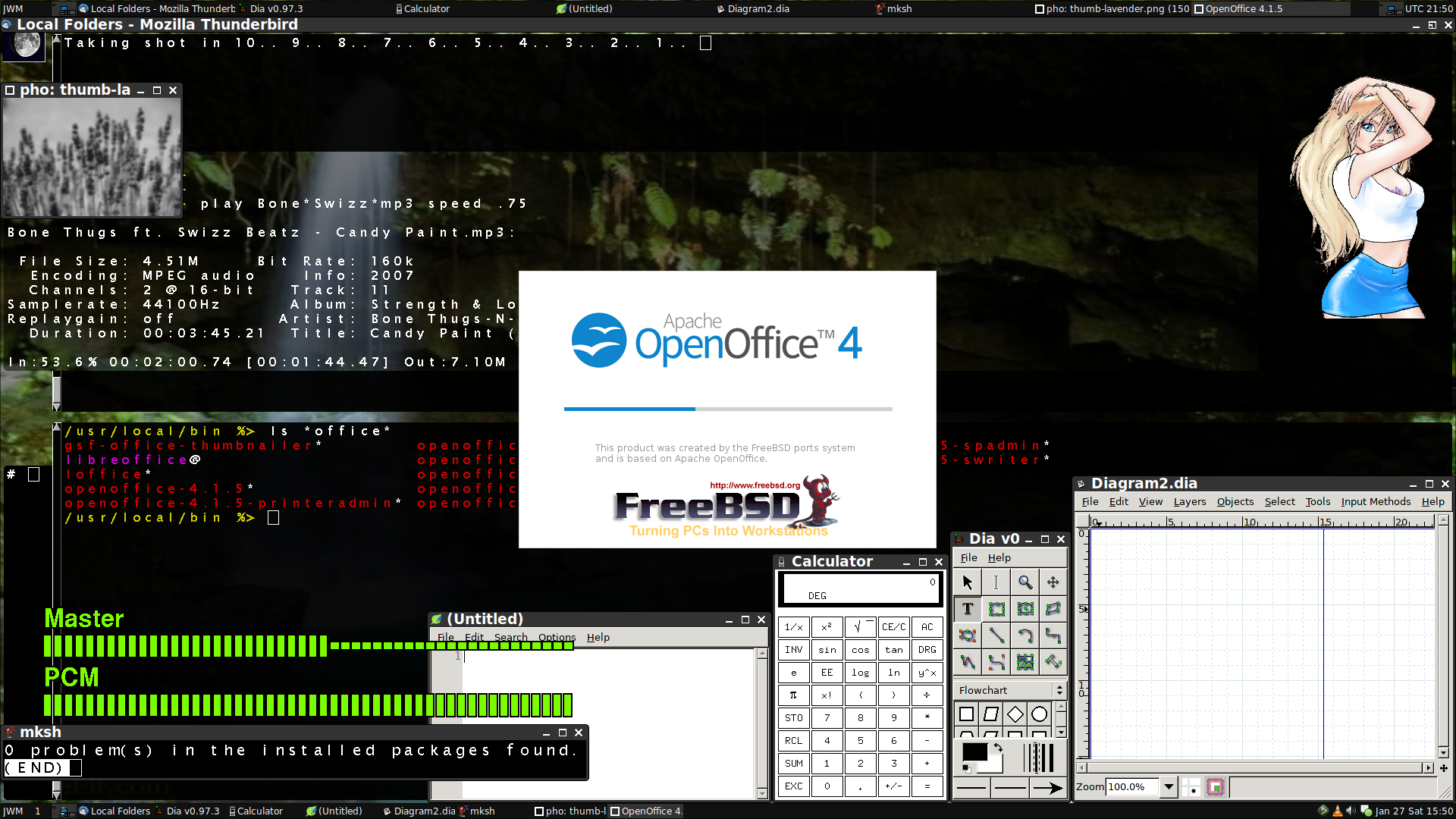
Task: Open Objects menu in Diagram2.dia window
Action: coord(1235,502)
